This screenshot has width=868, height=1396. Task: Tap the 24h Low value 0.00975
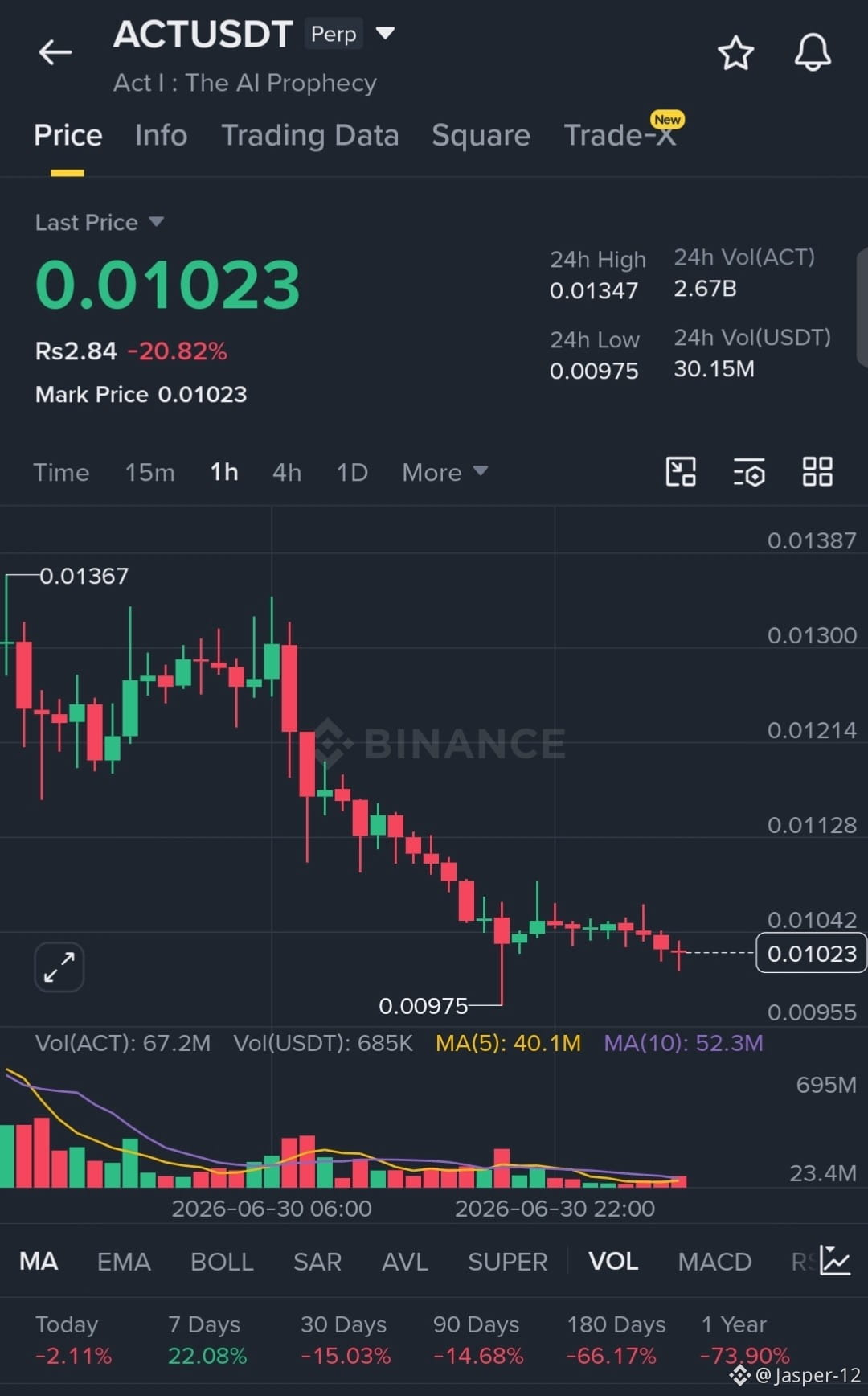pos(594,371)
